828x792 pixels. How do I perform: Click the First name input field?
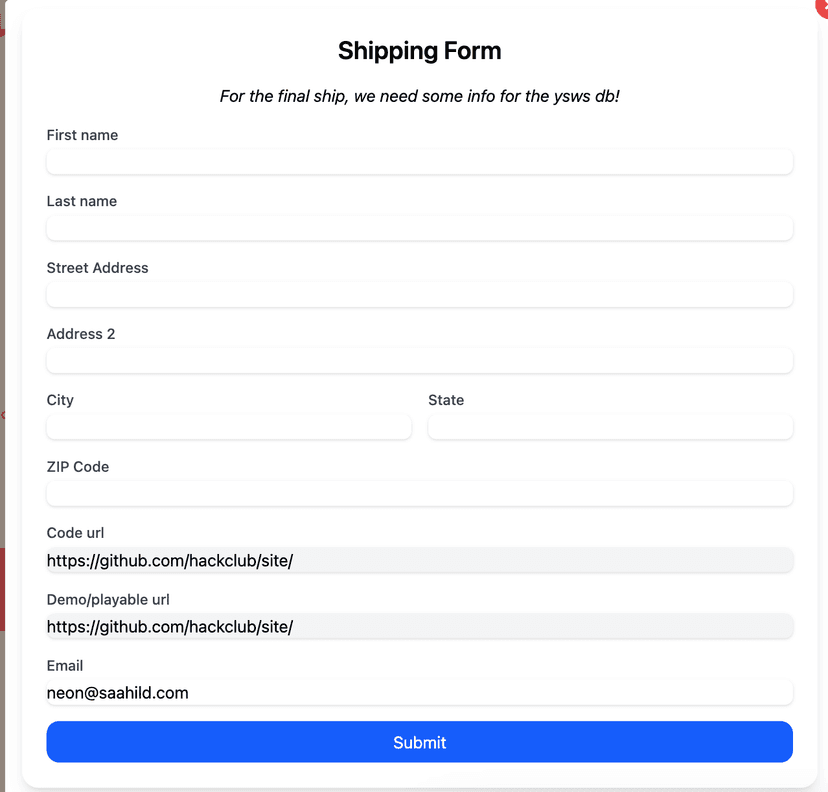click(x=419, y=162)
